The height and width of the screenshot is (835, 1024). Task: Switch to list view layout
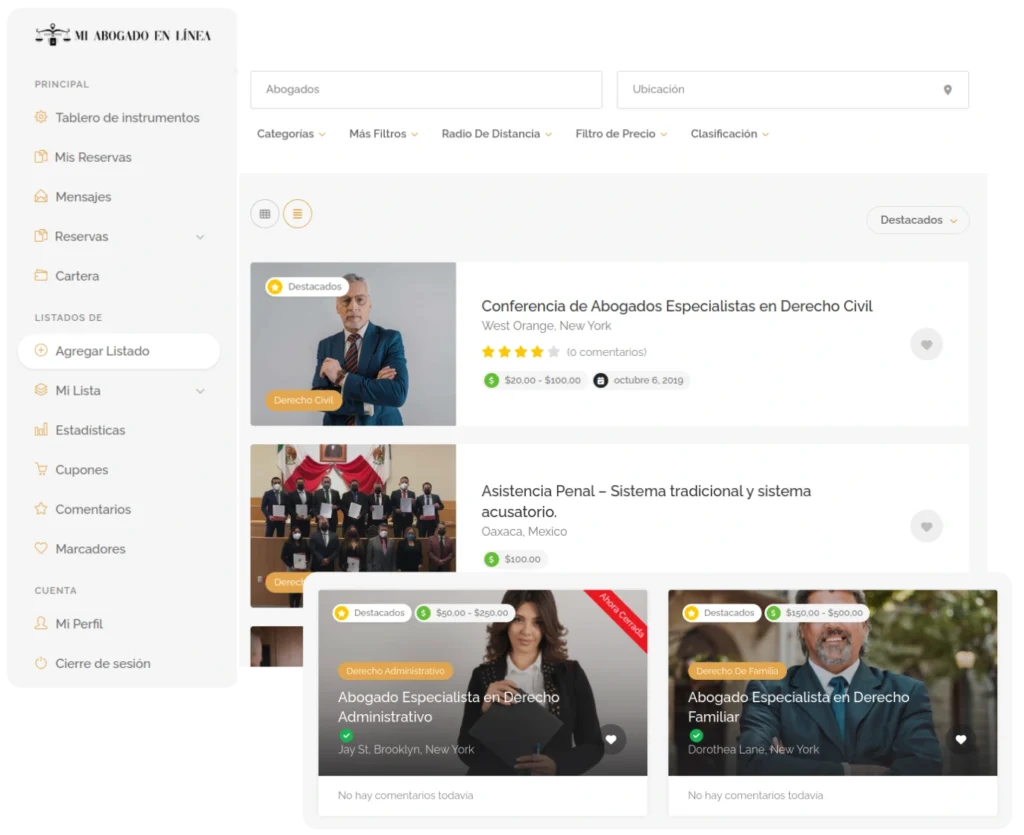[x=297, y=213]
